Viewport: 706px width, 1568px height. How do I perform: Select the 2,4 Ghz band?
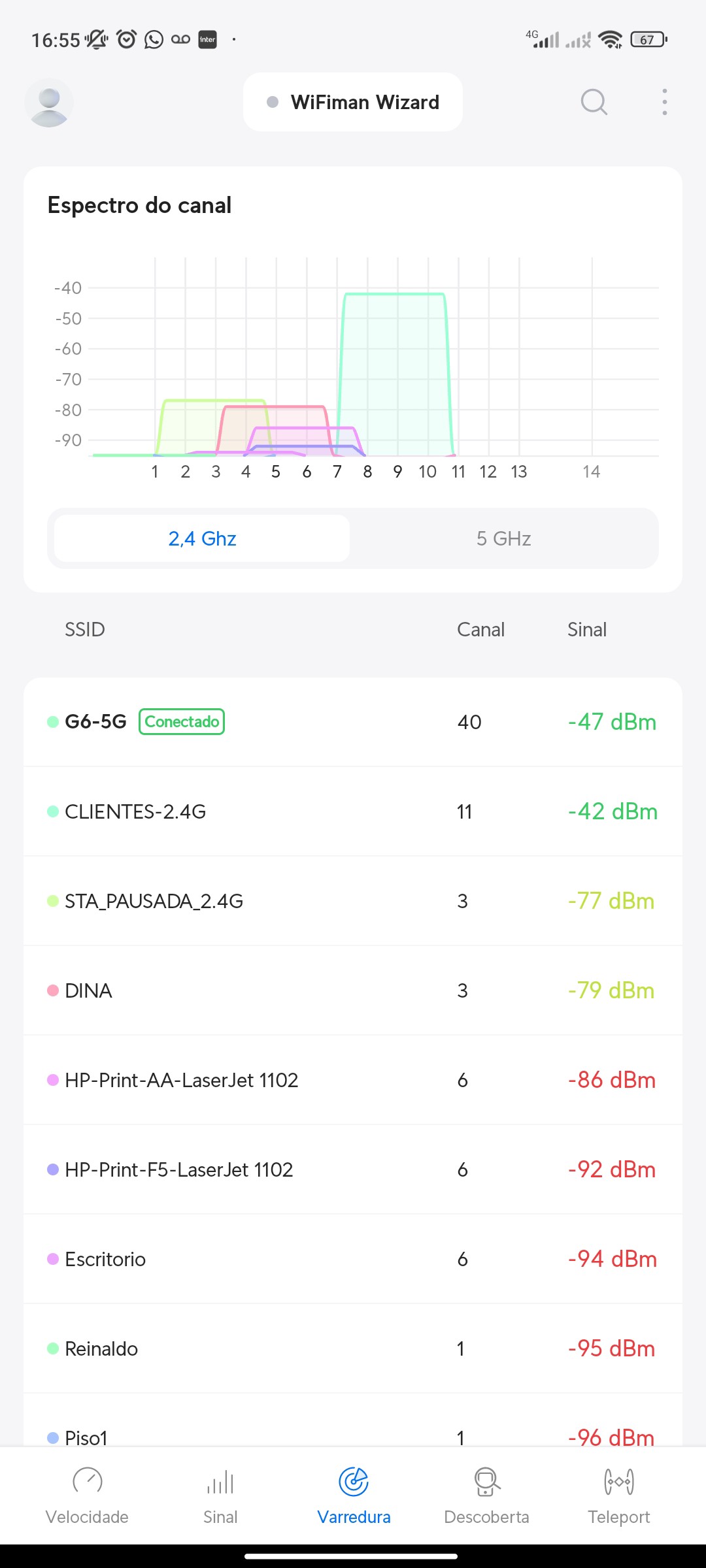pyautogui.click(x=202, y=538)
